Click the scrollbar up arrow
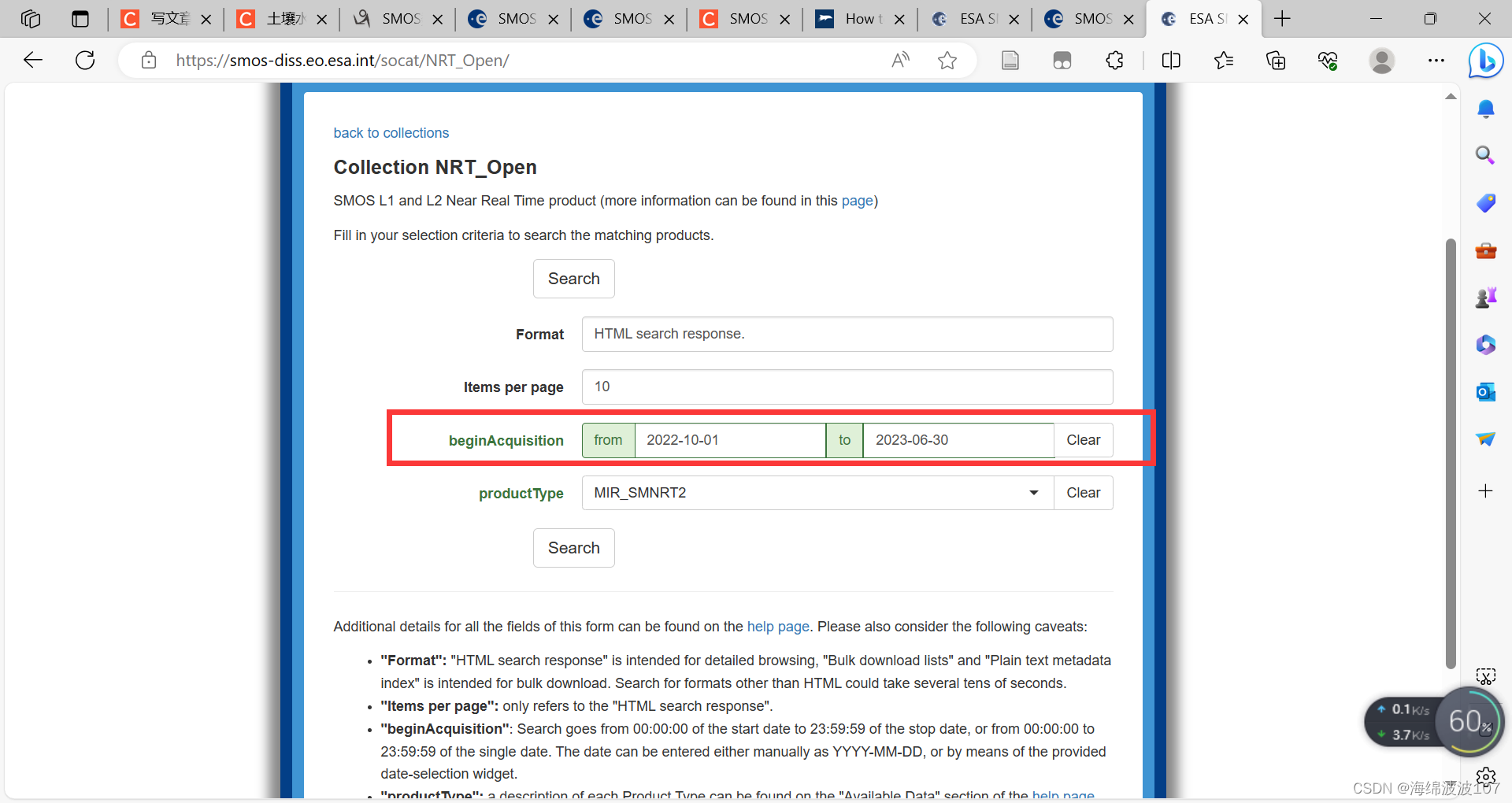This screenshot has width=1512, height=803. (1451, 96)
